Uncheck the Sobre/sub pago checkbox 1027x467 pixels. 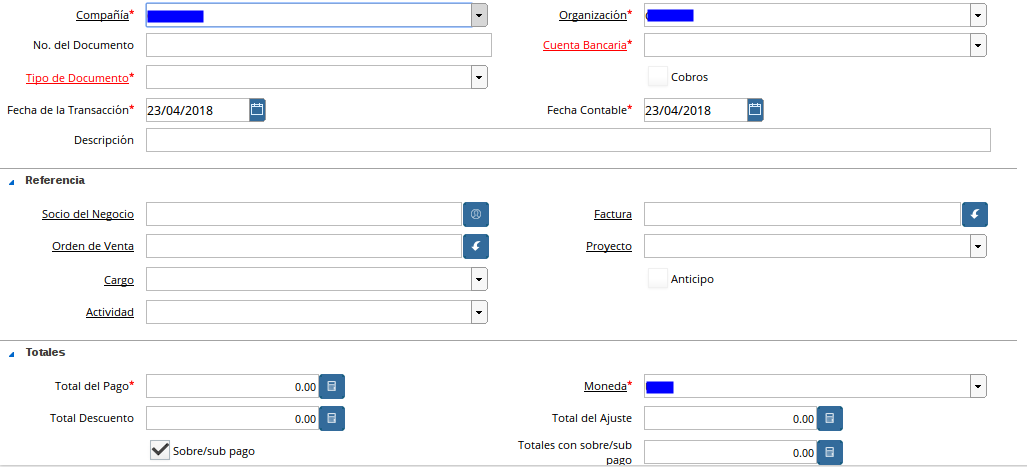click(159, 450)
